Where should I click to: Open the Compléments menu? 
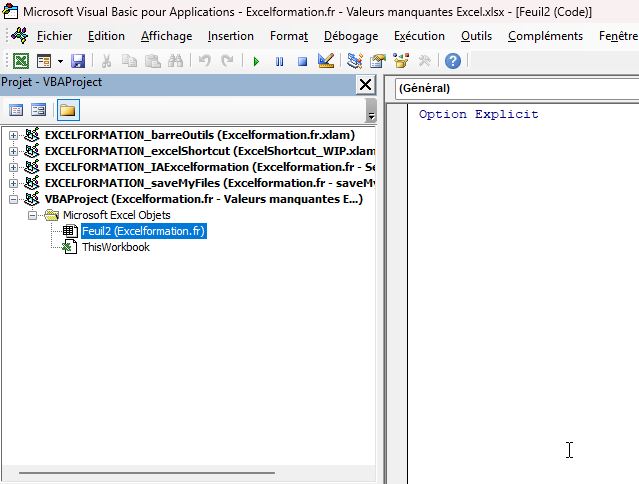click(545, 36)
